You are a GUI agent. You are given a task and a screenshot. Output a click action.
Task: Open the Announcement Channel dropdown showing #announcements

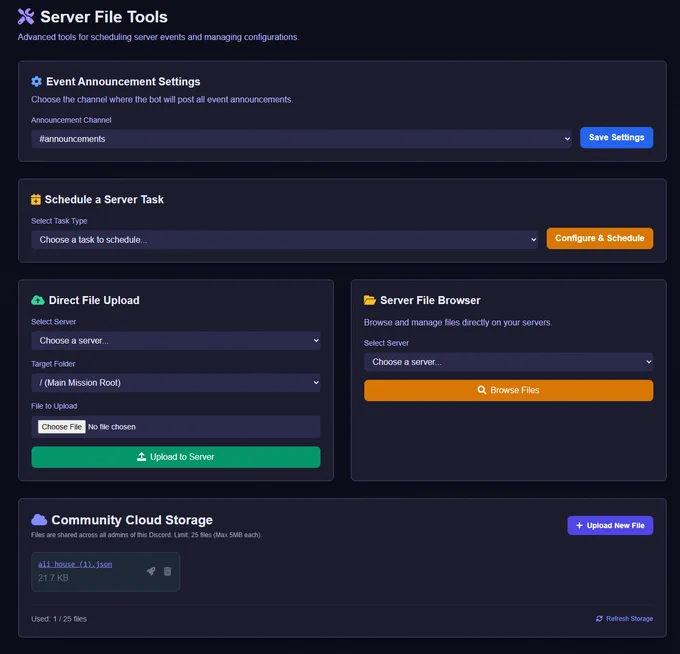(x=301, y=139)
